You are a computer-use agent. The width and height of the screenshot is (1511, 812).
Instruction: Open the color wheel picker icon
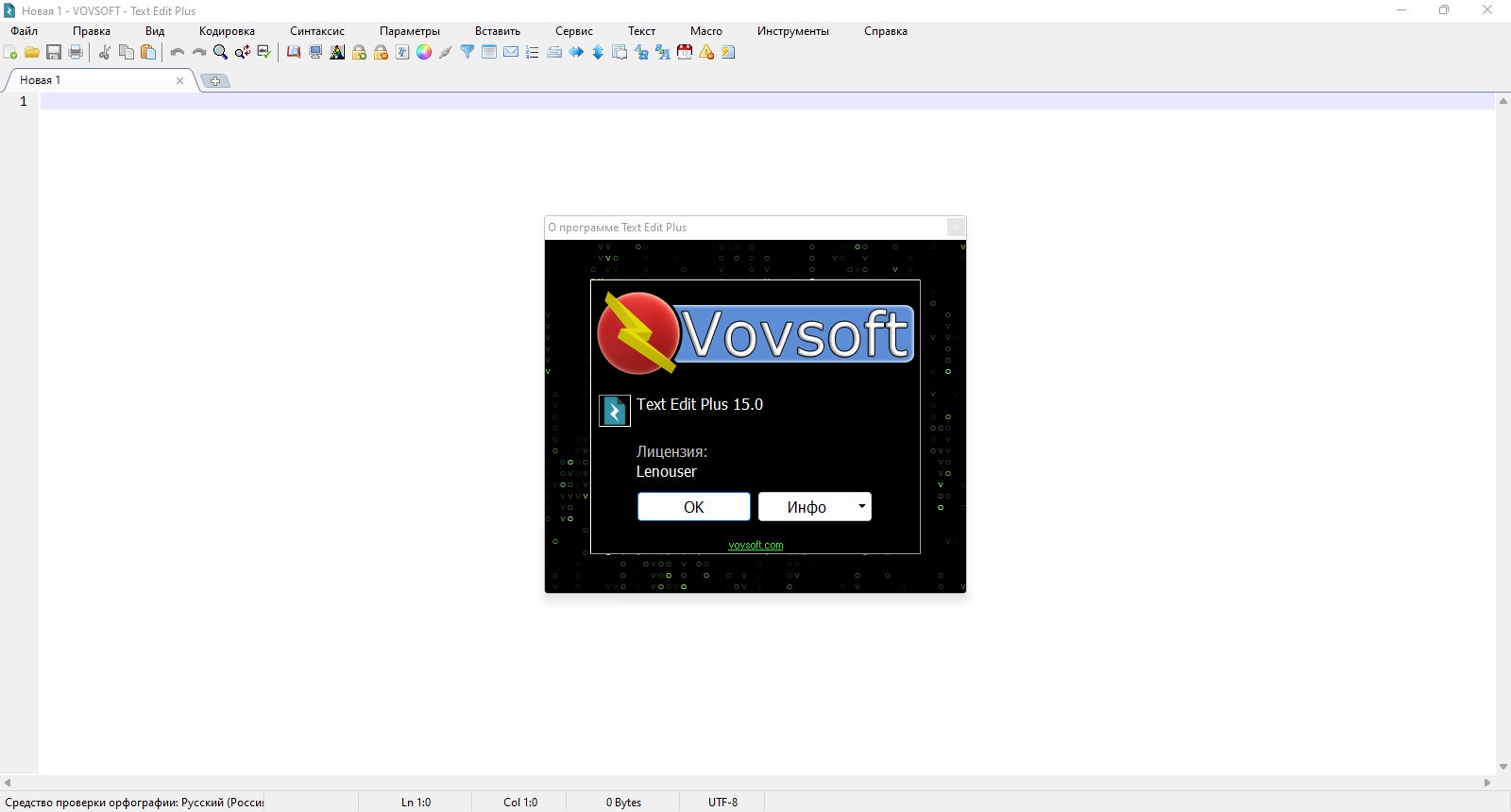[x=424, y=52]
